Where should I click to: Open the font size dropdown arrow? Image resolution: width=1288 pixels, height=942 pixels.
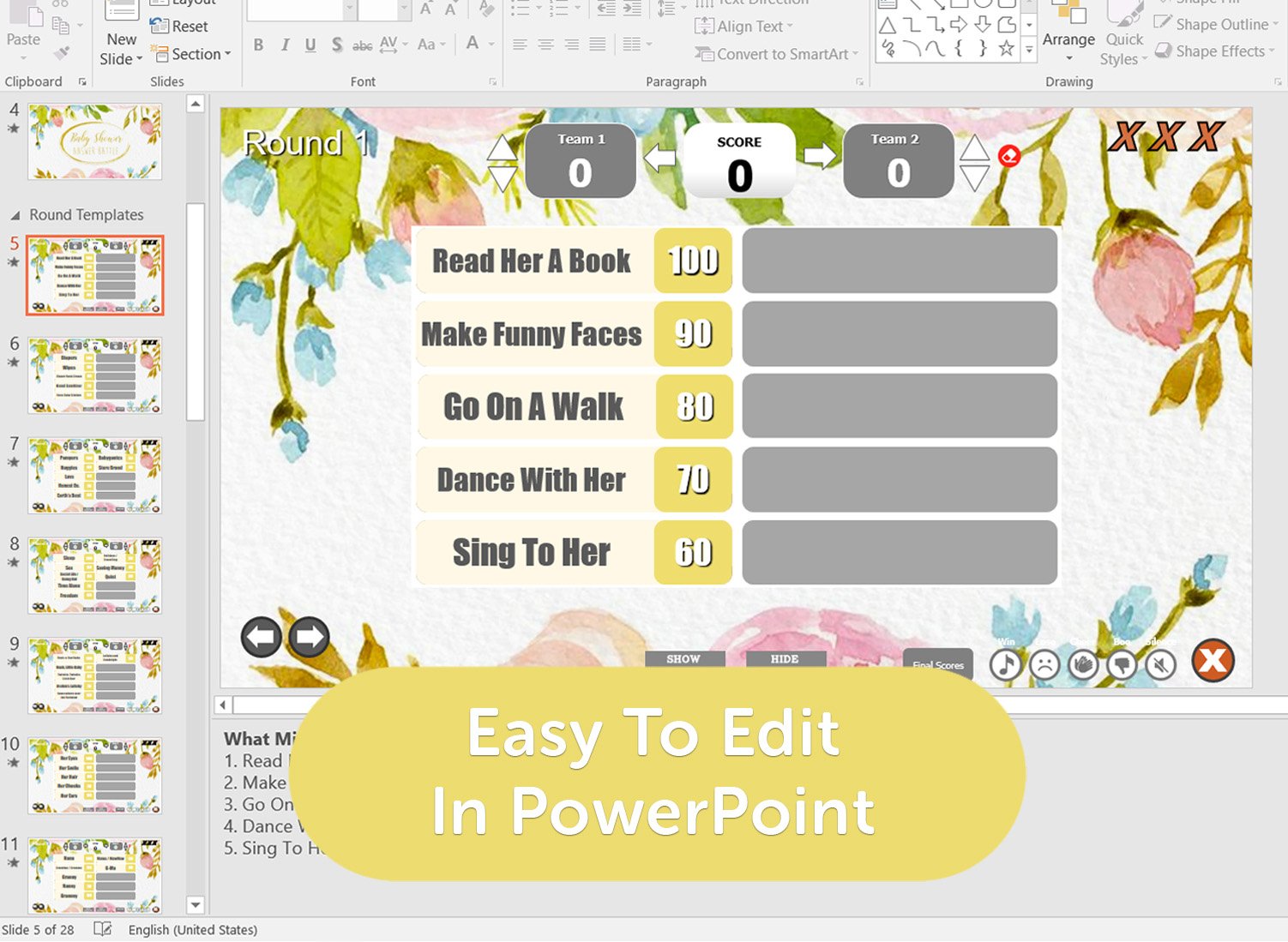[404, 9]
